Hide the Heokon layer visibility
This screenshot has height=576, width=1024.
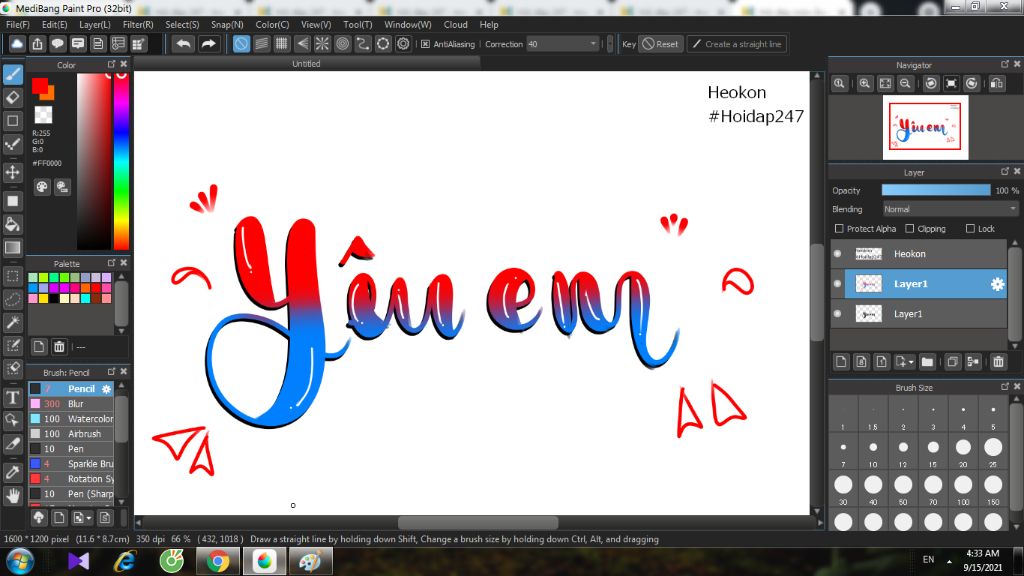(838, 254)
